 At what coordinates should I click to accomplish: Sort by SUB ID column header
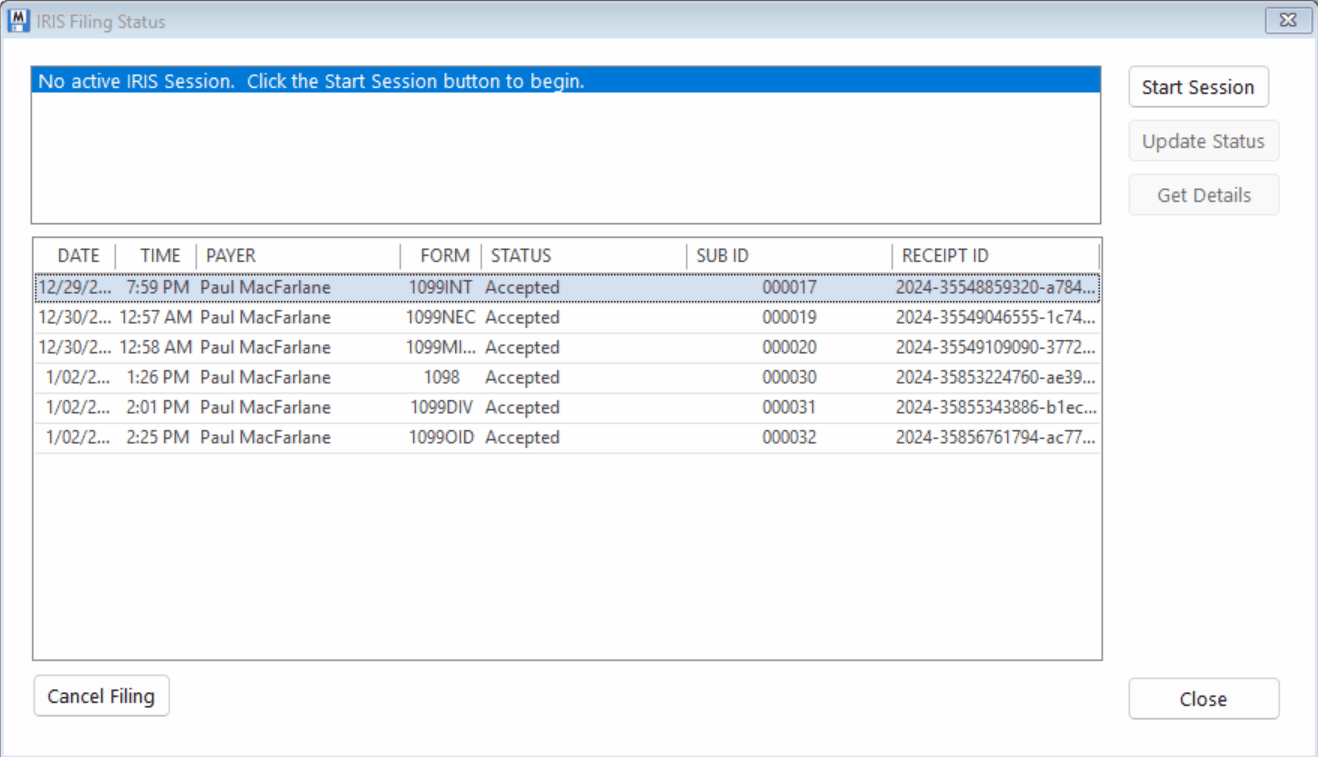tap(789, 256)
